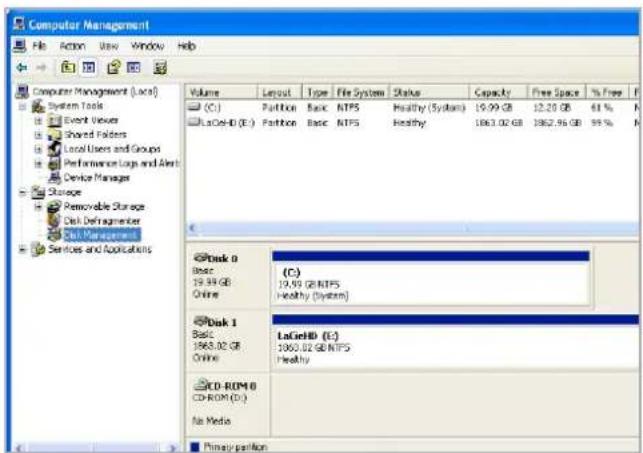Sort by the Layout column header
643x453 pixels.
point(280,93)
